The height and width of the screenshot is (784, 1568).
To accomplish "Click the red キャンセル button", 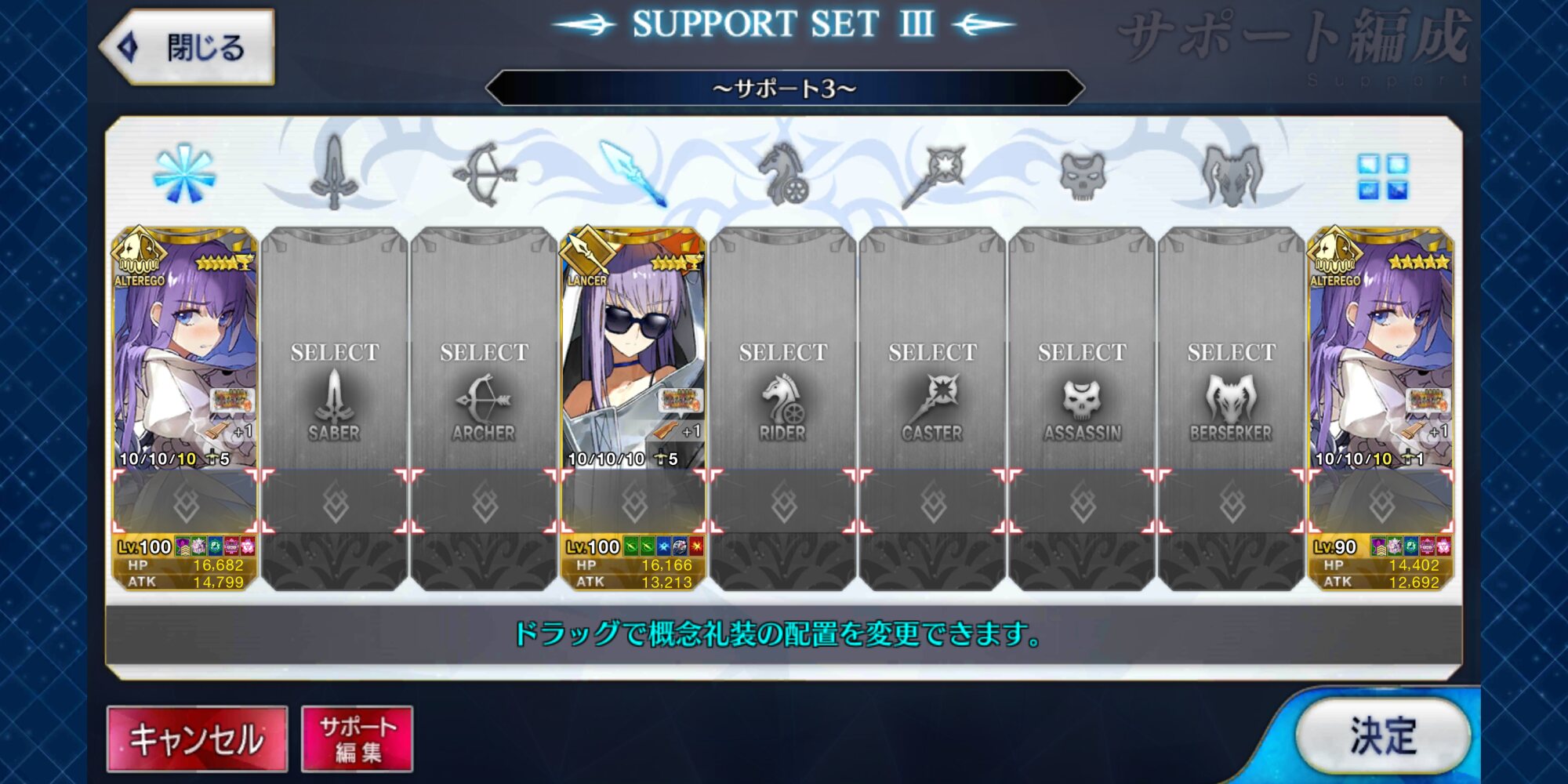I will (x=197, y=739).
